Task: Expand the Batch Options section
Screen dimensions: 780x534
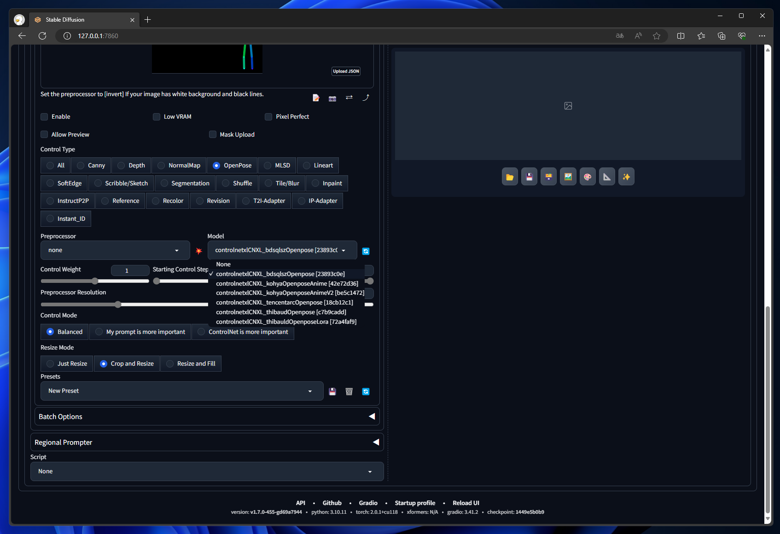Action: click(207, 417)
